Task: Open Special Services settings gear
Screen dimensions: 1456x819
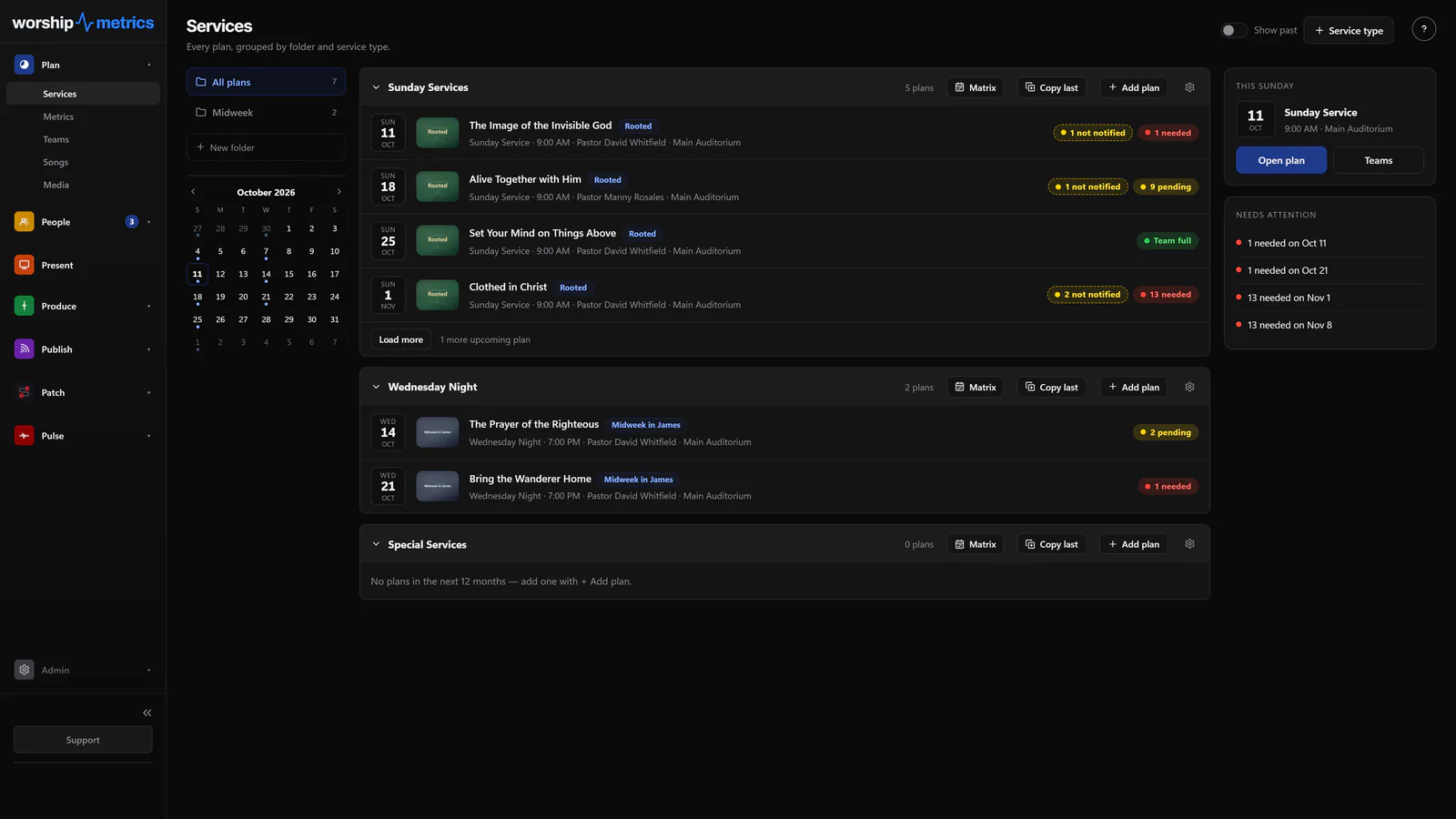Action: pos(1189,544)
